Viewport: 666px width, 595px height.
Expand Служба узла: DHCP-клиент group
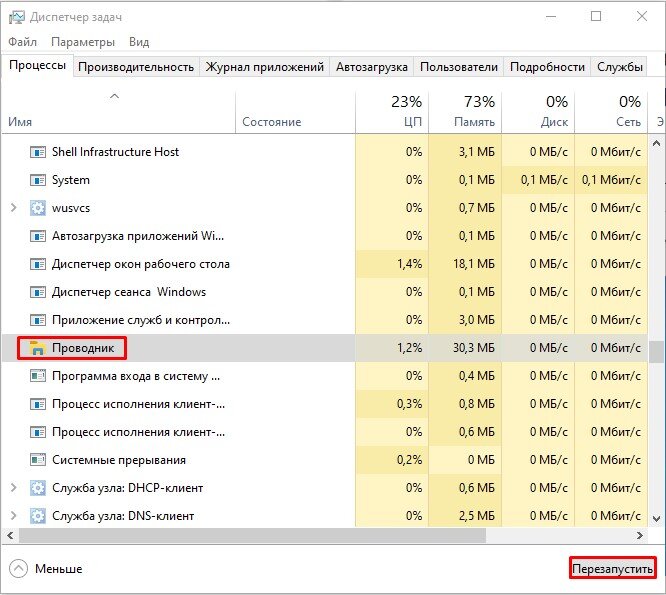pyautogui.click(x=14, y=488)
